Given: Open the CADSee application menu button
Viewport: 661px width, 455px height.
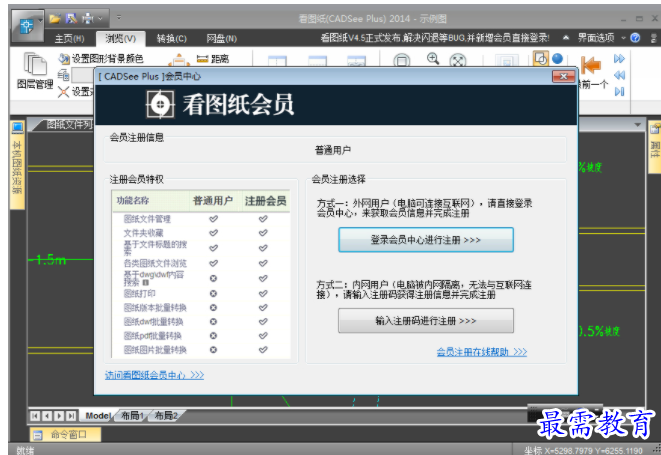Looking at the screenshot, I should tap(27, 26).
